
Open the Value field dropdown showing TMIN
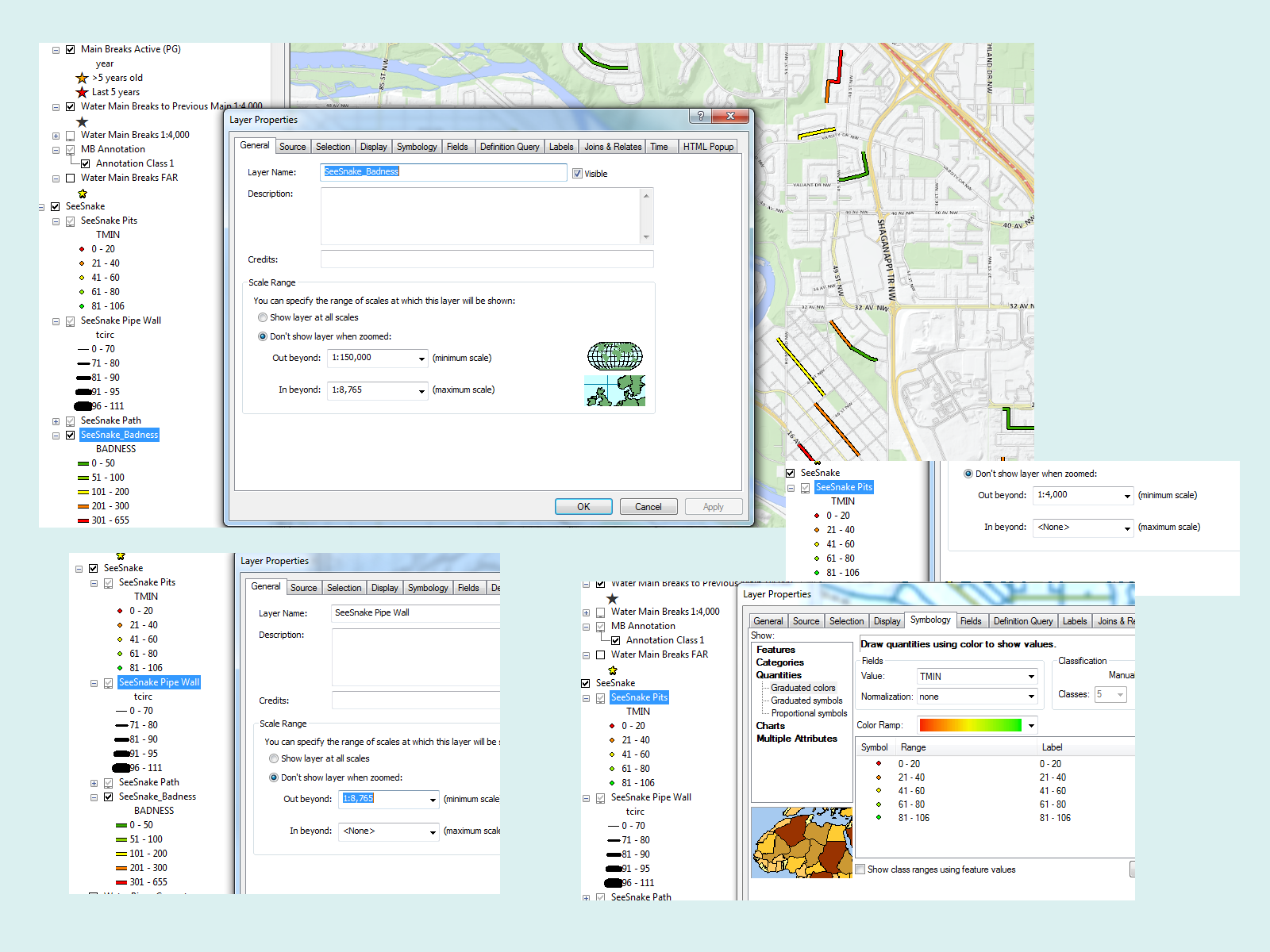pyautogui.click(x=1031, y=677)
